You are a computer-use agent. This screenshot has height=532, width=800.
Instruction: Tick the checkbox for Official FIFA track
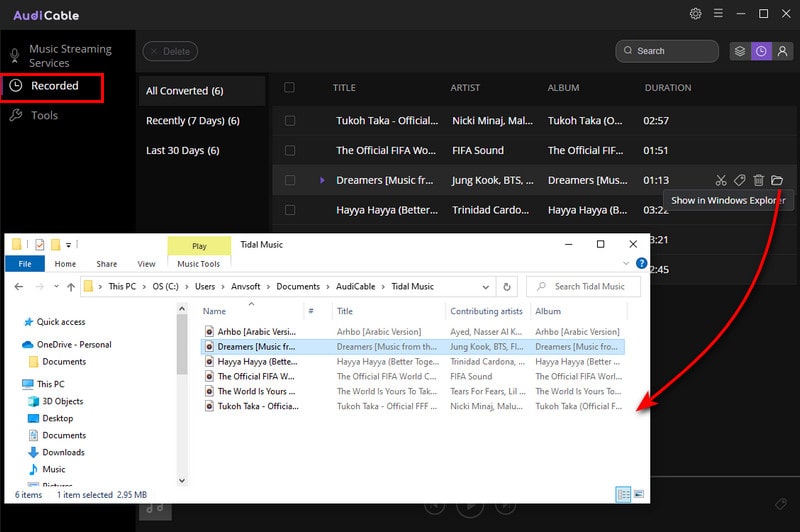pyautogui.click(x=290, y=150)
